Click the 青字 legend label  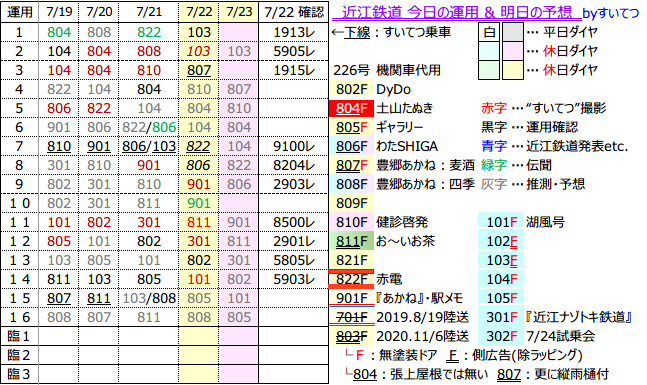point(494,146)
